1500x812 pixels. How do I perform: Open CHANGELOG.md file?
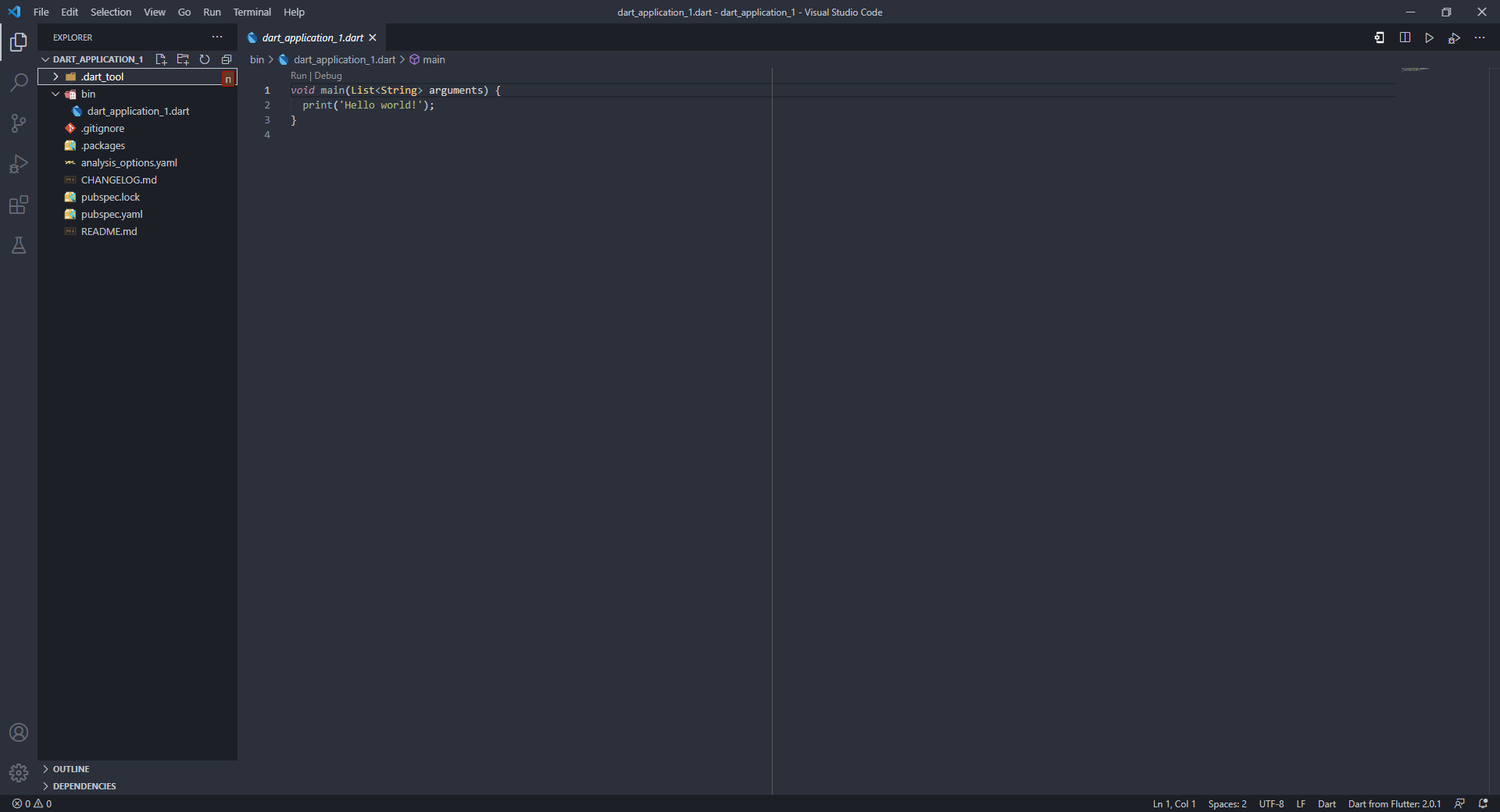pyautogui.click(x=137, y=180)
